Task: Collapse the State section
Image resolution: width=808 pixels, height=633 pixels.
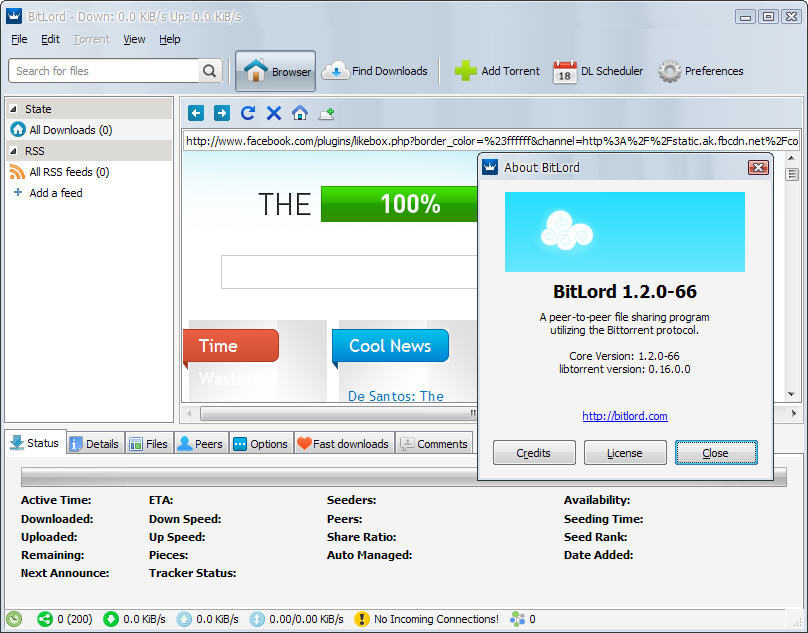Action: 13,109
